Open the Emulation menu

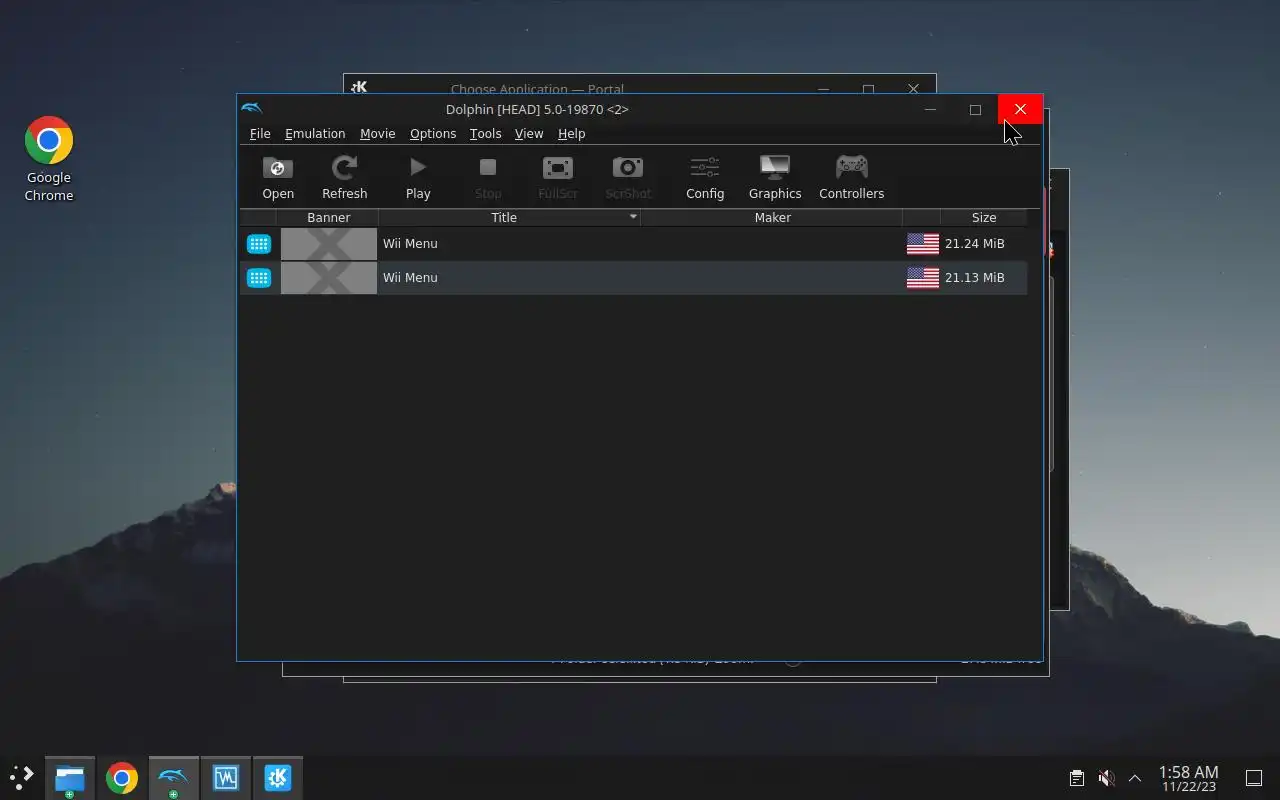coord(315,134)
